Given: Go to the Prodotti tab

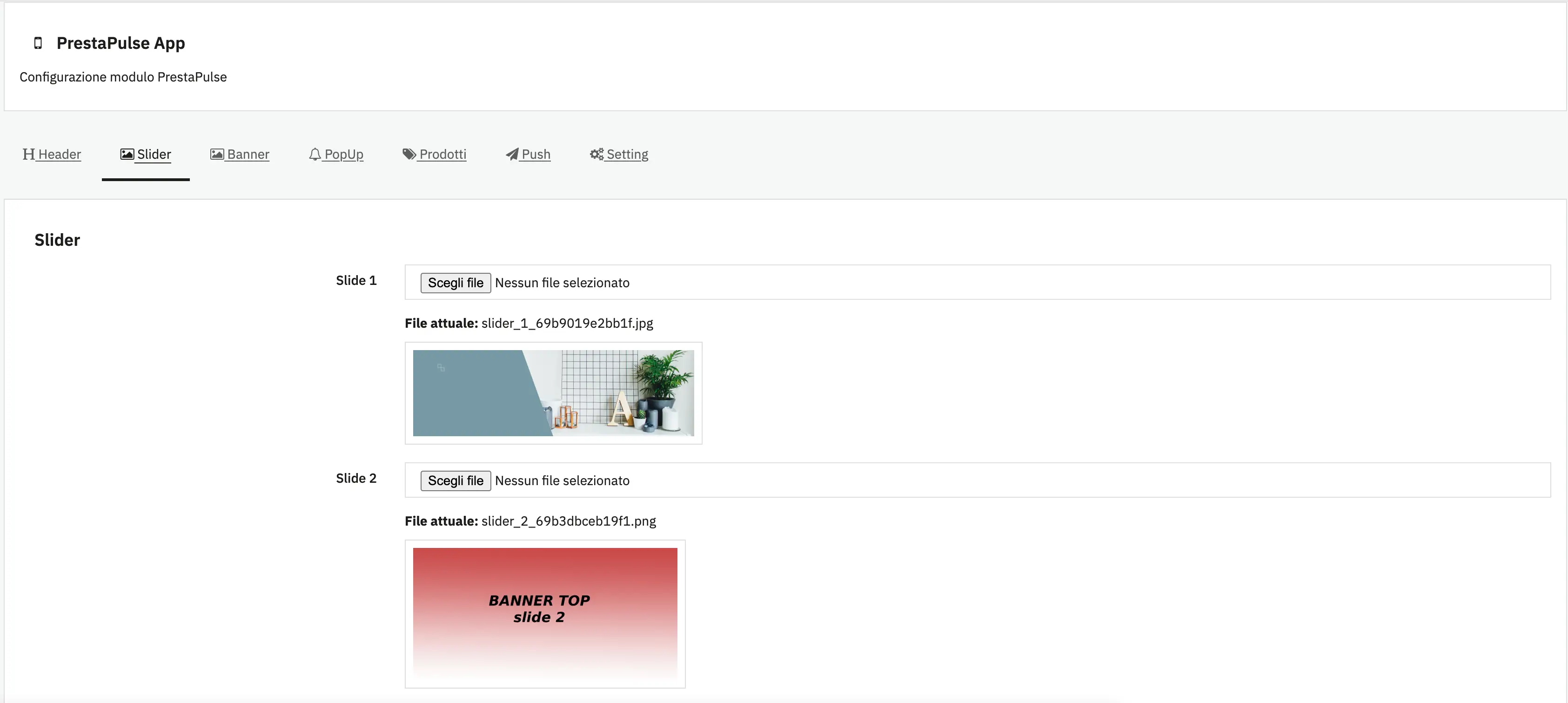Looking at the screenshot, I should click(442, 154).
